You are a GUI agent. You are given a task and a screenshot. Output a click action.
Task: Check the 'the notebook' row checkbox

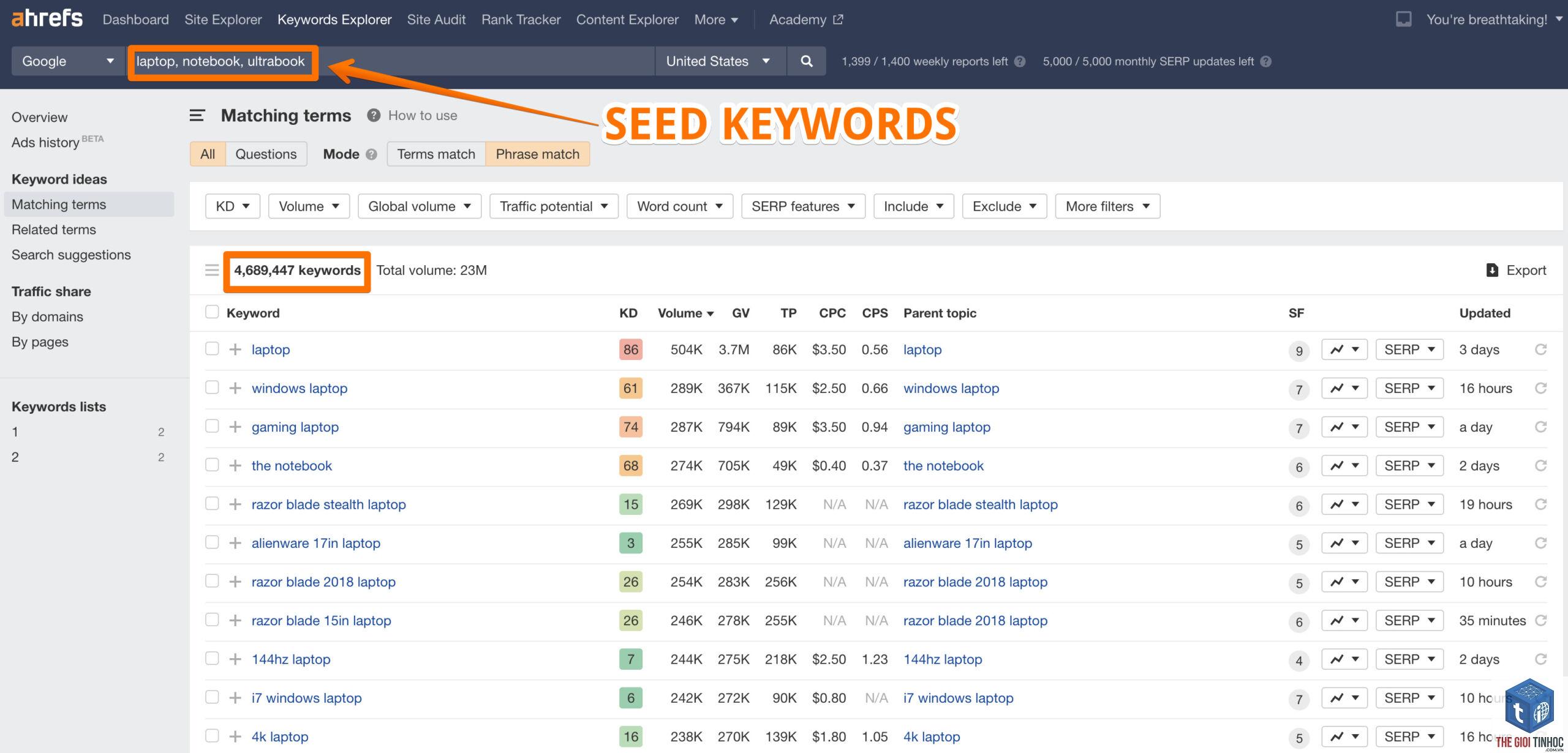tap(212, 465)
